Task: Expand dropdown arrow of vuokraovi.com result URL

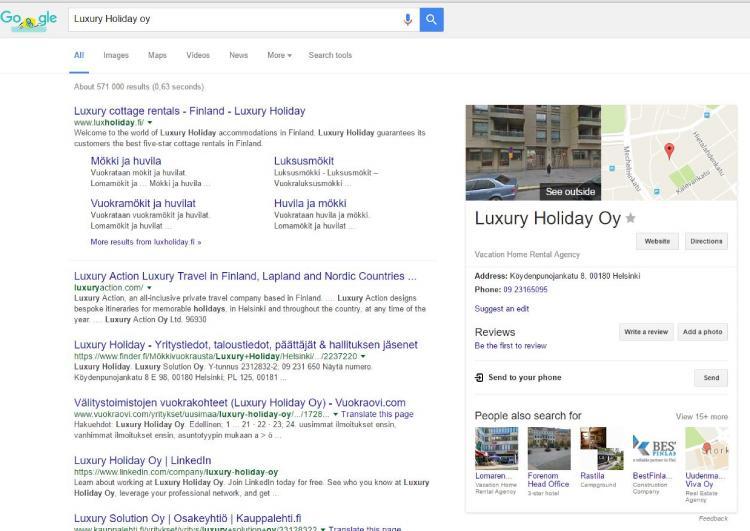Action: pos(335,414)
